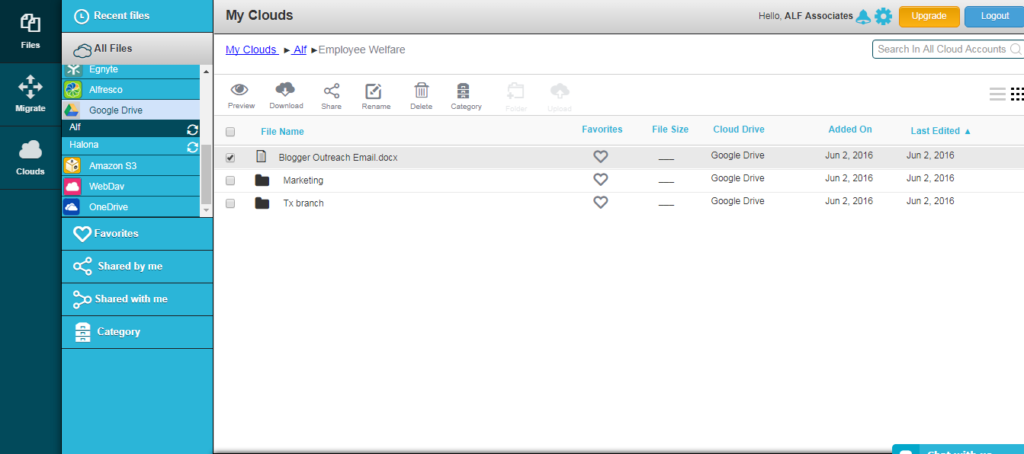
Task: Favorite Blogger Outreach Email.docx heart
Action: pyautogui.click(x=600, y=156)
